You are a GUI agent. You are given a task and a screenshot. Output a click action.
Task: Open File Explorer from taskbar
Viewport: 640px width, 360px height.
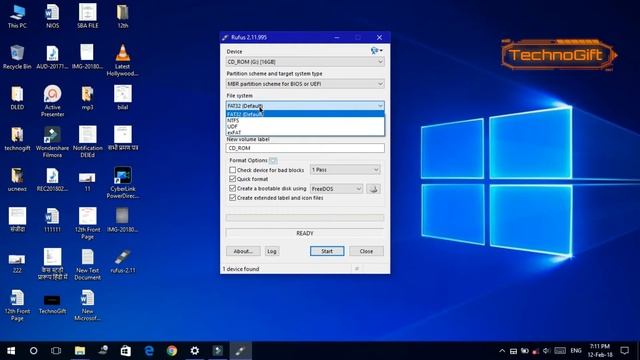80,351
